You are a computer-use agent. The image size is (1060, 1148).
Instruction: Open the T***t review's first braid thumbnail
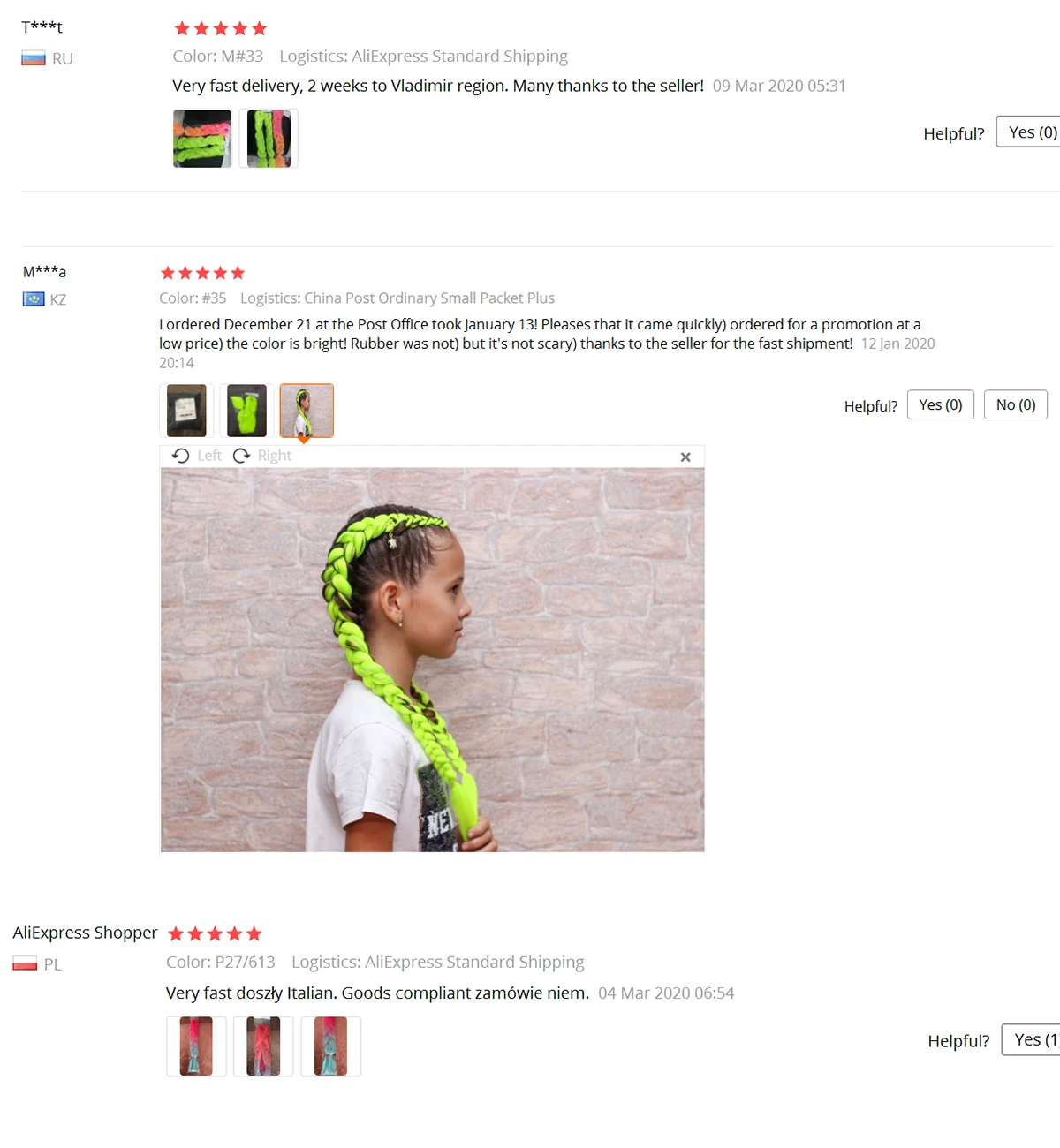(x=202, y=139)
